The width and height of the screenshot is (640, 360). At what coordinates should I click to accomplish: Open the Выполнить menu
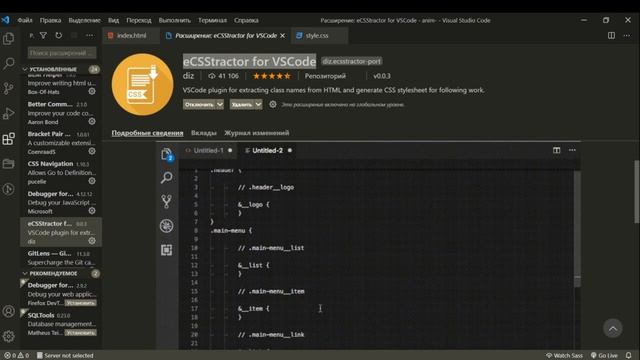(175, 20)
